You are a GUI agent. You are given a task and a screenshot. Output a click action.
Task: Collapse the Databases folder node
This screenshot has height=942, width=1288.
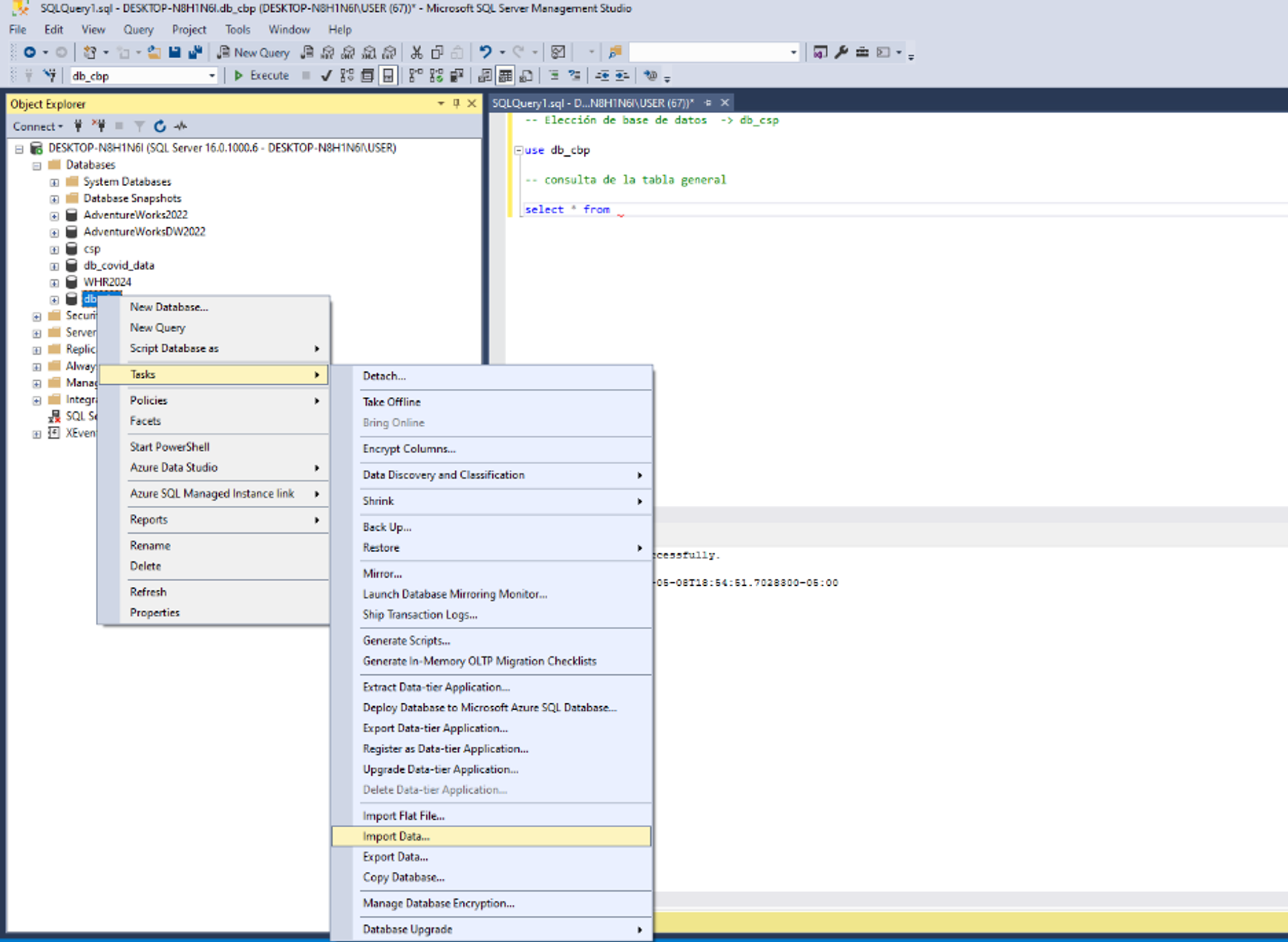click(37, 166)
